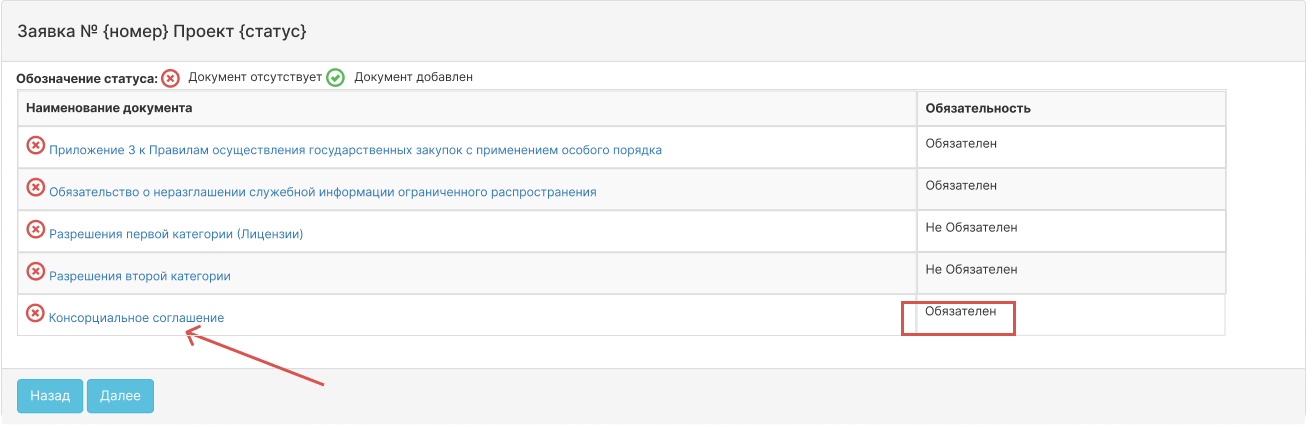The image size is (1307, 426).
Task: Click red X icon beside Консорциальное соглашение
Action: [35, 314]
